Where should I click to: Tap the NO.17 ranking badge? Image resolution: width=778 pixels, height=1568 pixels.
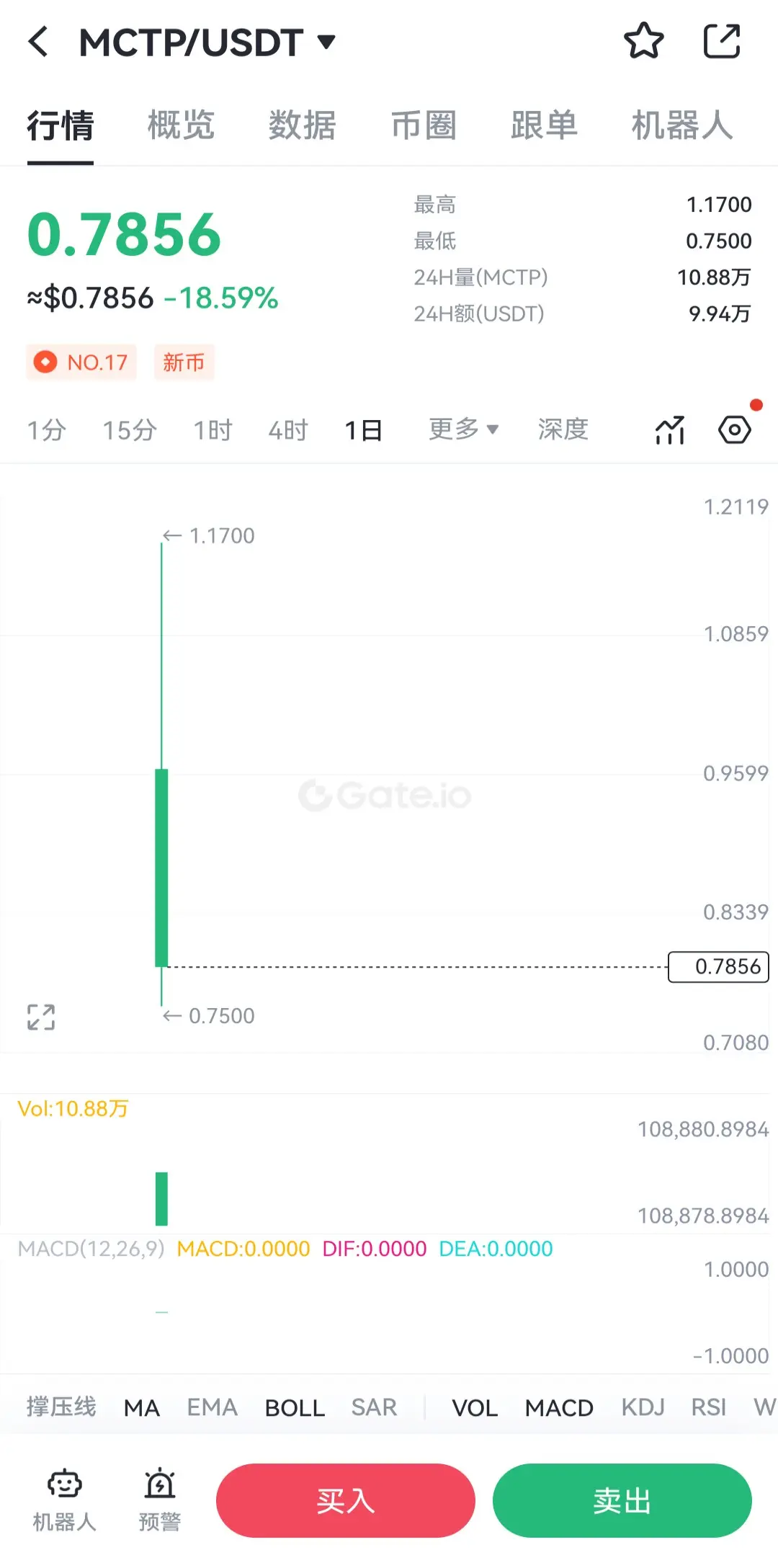pos(81,362)
